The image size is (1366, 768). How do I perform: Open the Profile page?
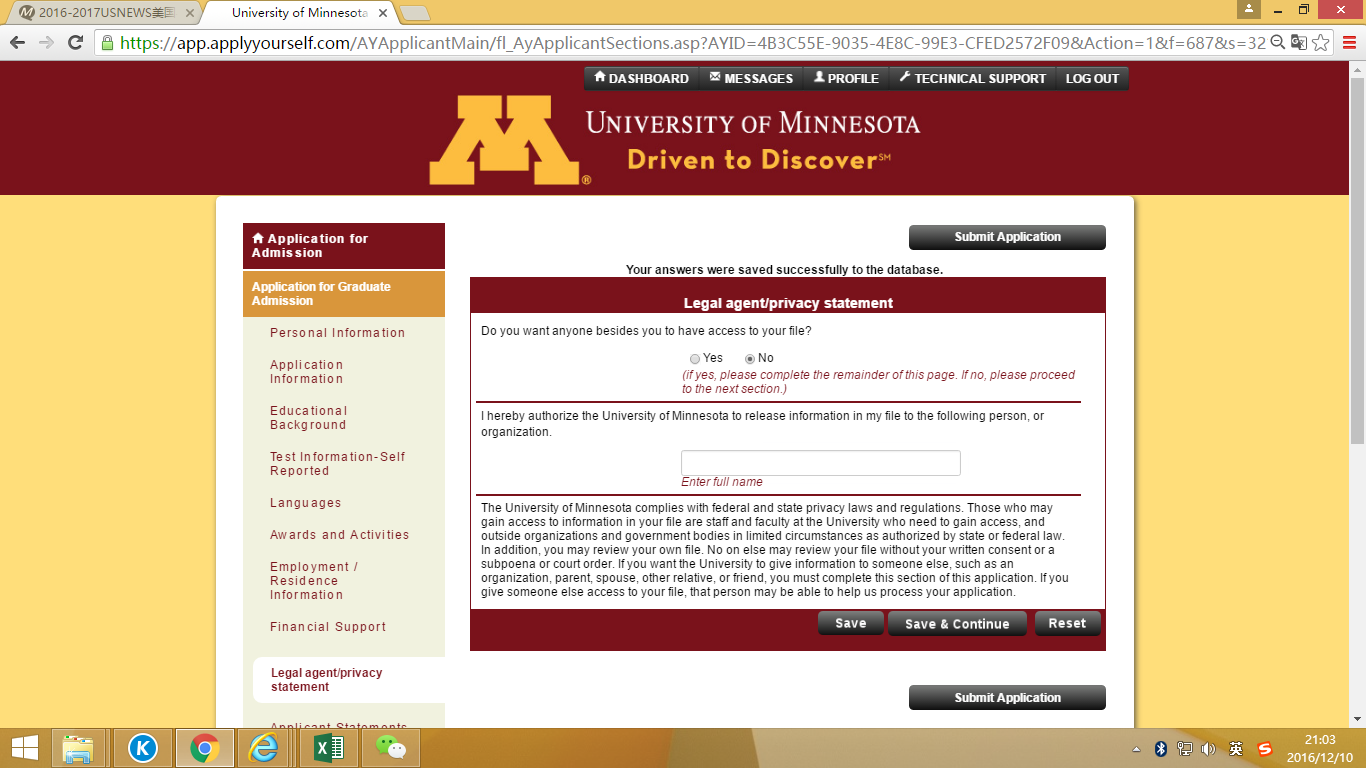point(846,78)
